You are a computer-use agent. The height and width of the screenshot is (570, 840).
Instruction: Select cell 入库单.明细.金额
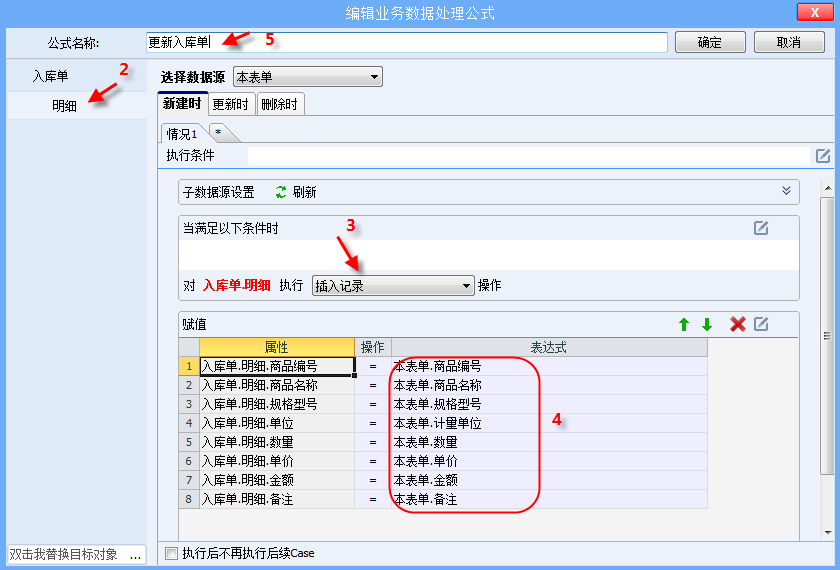276,480
